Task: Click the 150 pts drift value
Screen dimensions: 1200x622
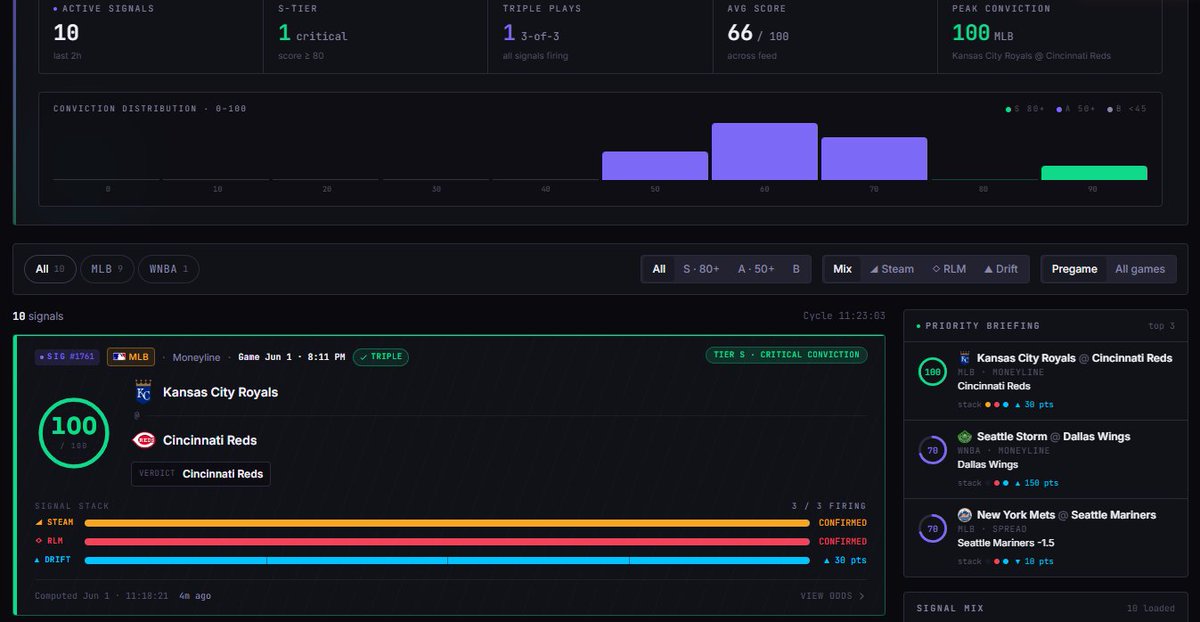Action: pos(1037,483)
